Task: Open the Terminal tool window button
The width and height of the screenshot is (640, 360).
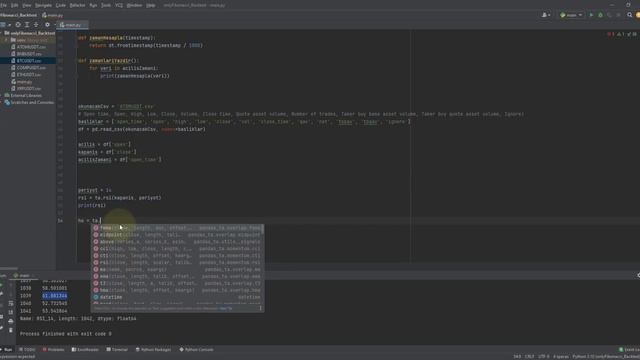Action: (x=117, y=350)
